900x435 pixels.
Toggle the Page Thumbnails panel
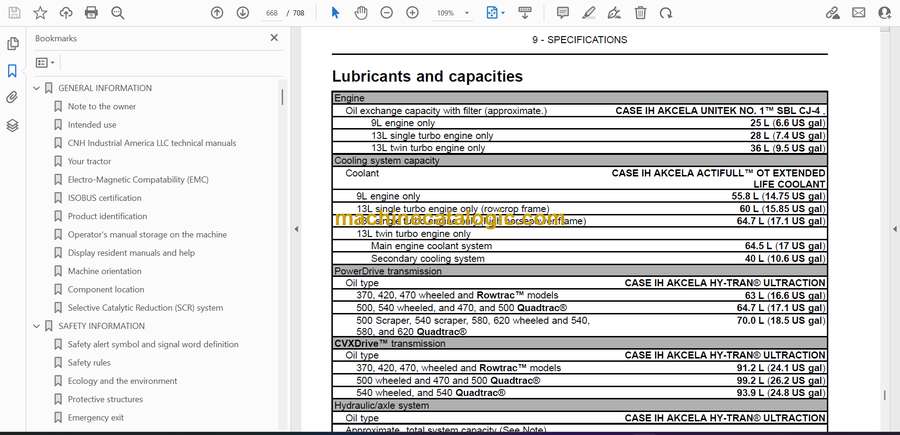[x=12, y=44]
